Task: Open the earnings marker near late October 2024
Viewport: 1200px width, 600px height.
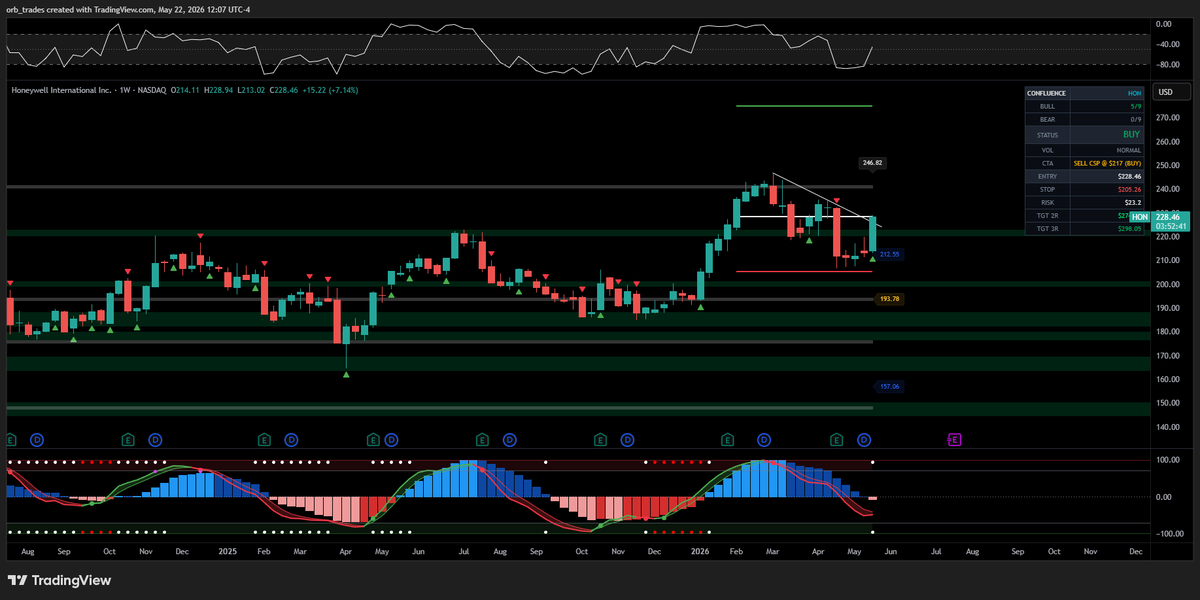Action: [128, 439]
